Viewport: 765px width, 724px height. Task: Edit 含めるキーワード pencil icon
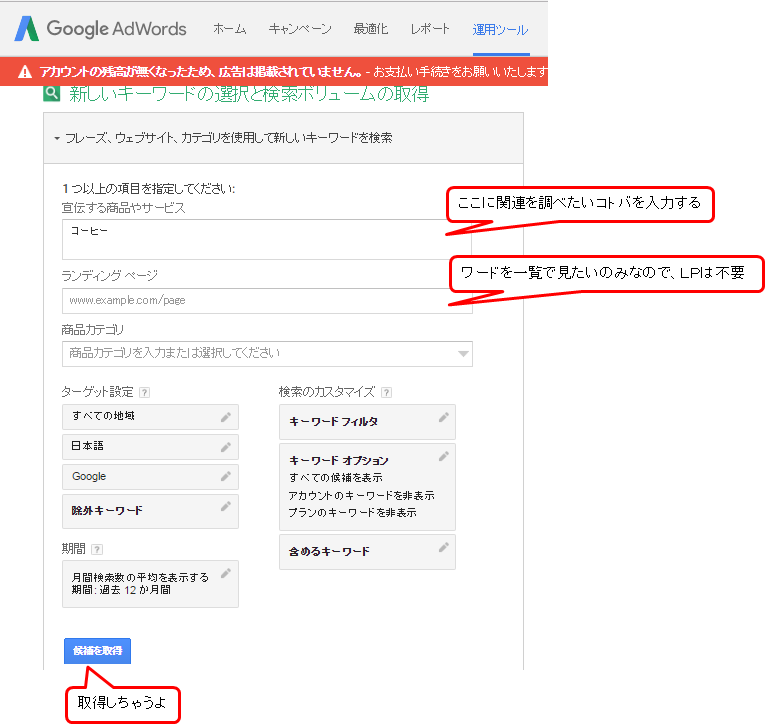coord(443,547)
